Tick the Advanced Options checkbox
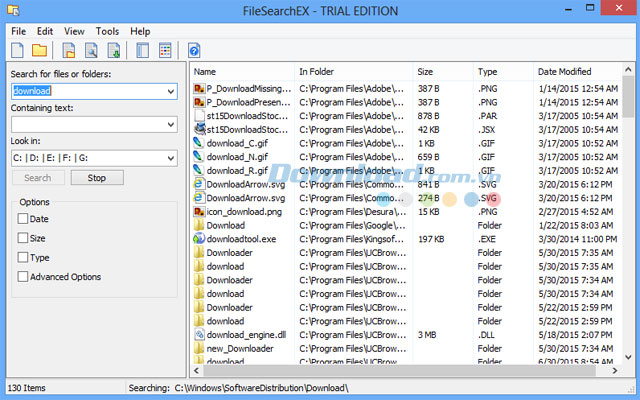 click(x=23, y=277)
